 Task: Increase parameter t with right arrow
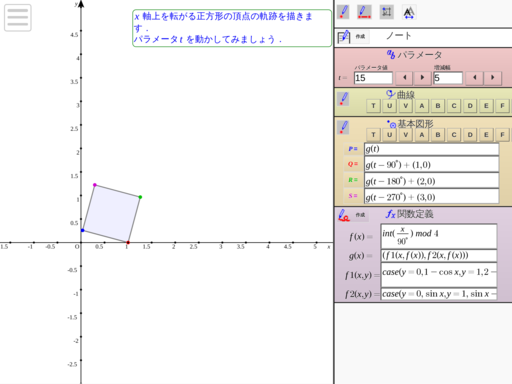point(422,78)
